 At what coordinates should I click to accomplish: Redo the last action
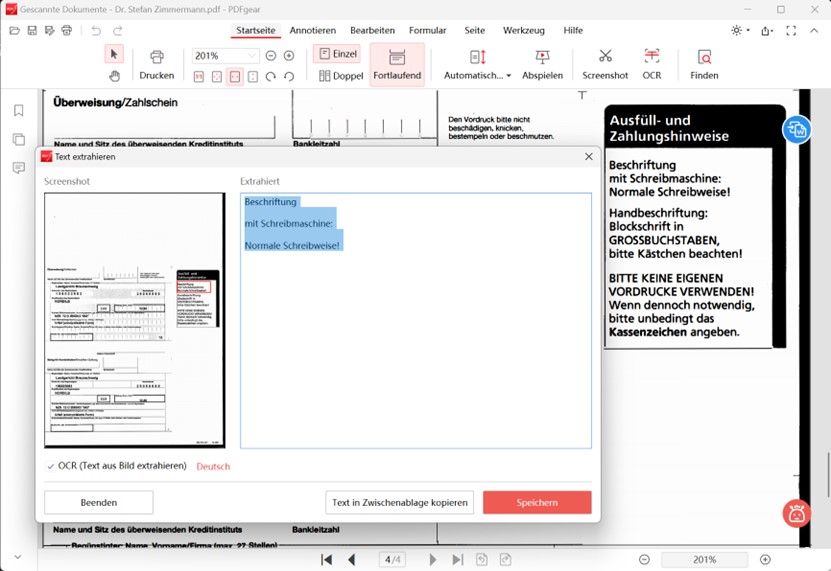[118, 31]
